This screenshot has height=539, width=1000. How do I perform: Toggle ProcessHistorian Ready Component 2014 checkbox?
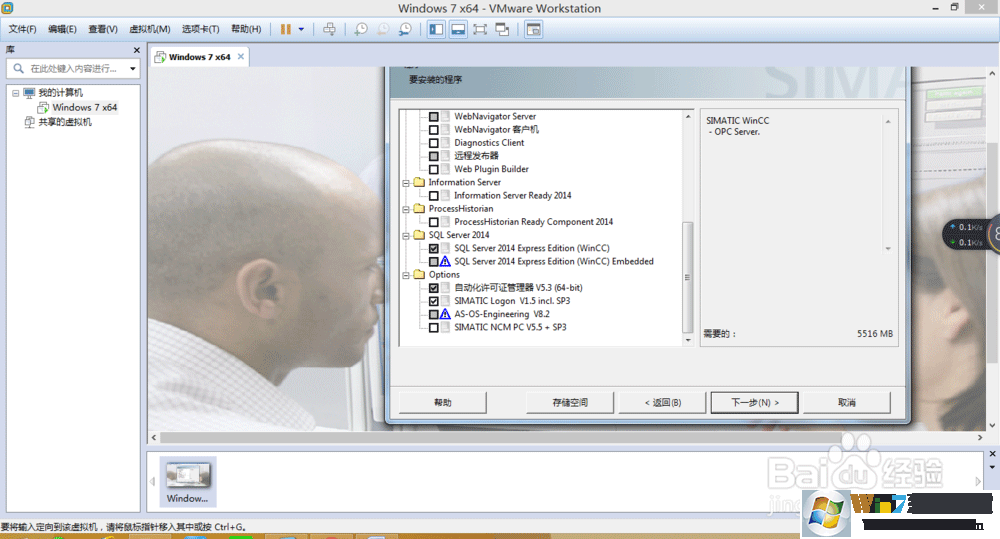tap(434, 222)
